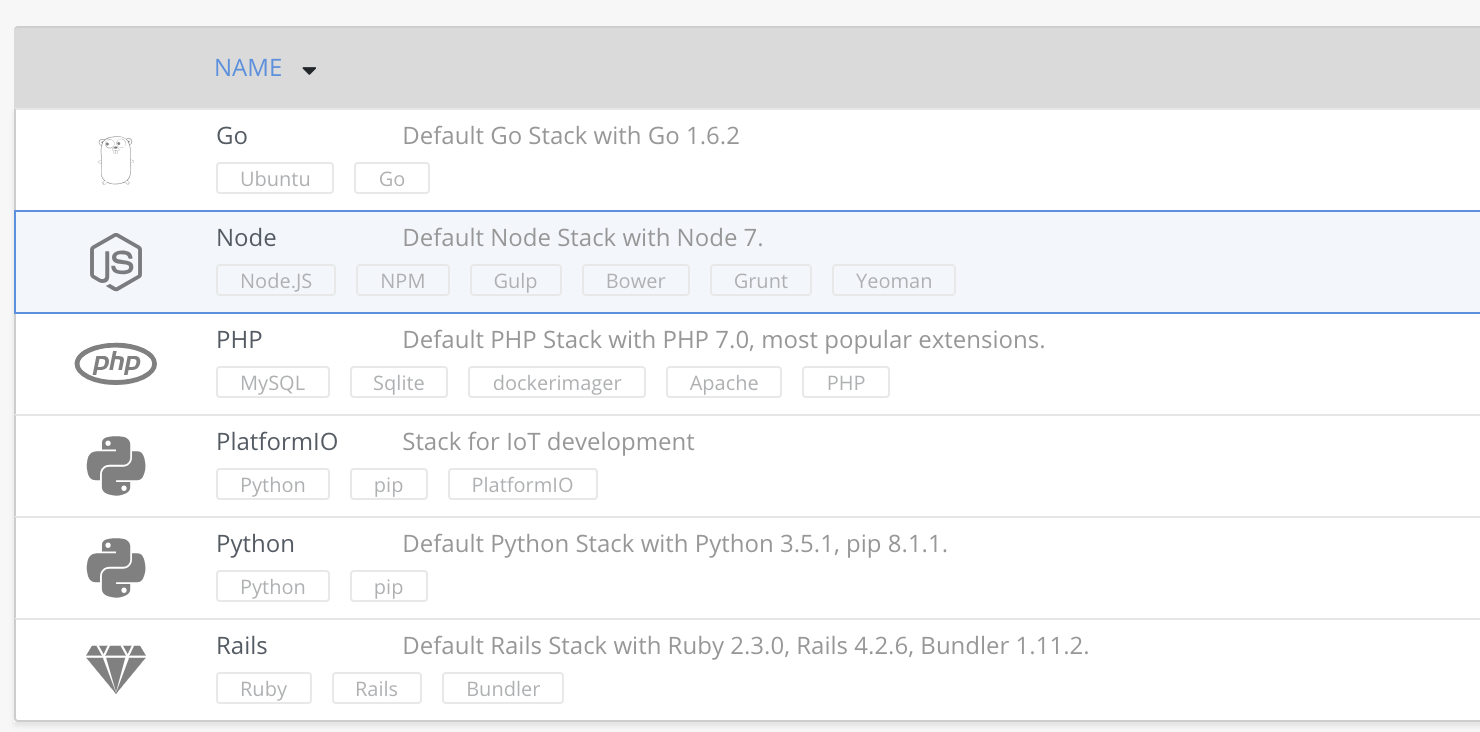Click the Ruby tag
Viewport: 1480px width, 732px height.
click(264, 689)
